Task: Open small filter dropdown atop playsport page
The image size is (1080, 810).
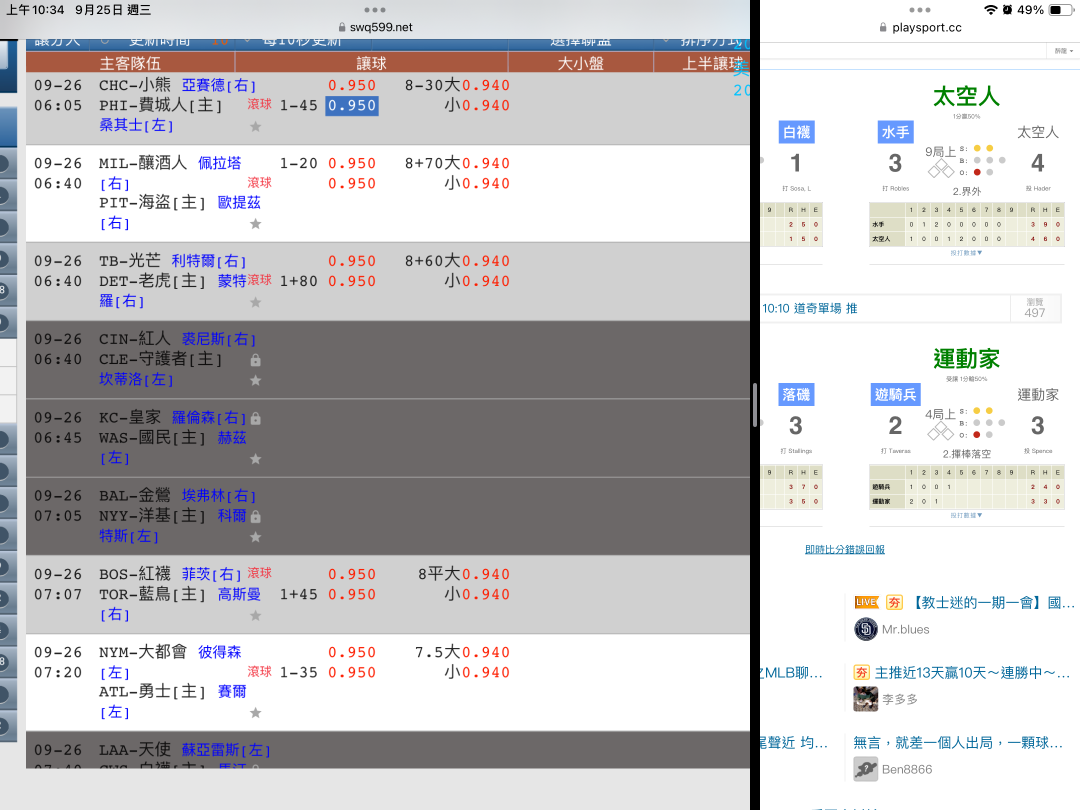Action: pos(1063,51)
